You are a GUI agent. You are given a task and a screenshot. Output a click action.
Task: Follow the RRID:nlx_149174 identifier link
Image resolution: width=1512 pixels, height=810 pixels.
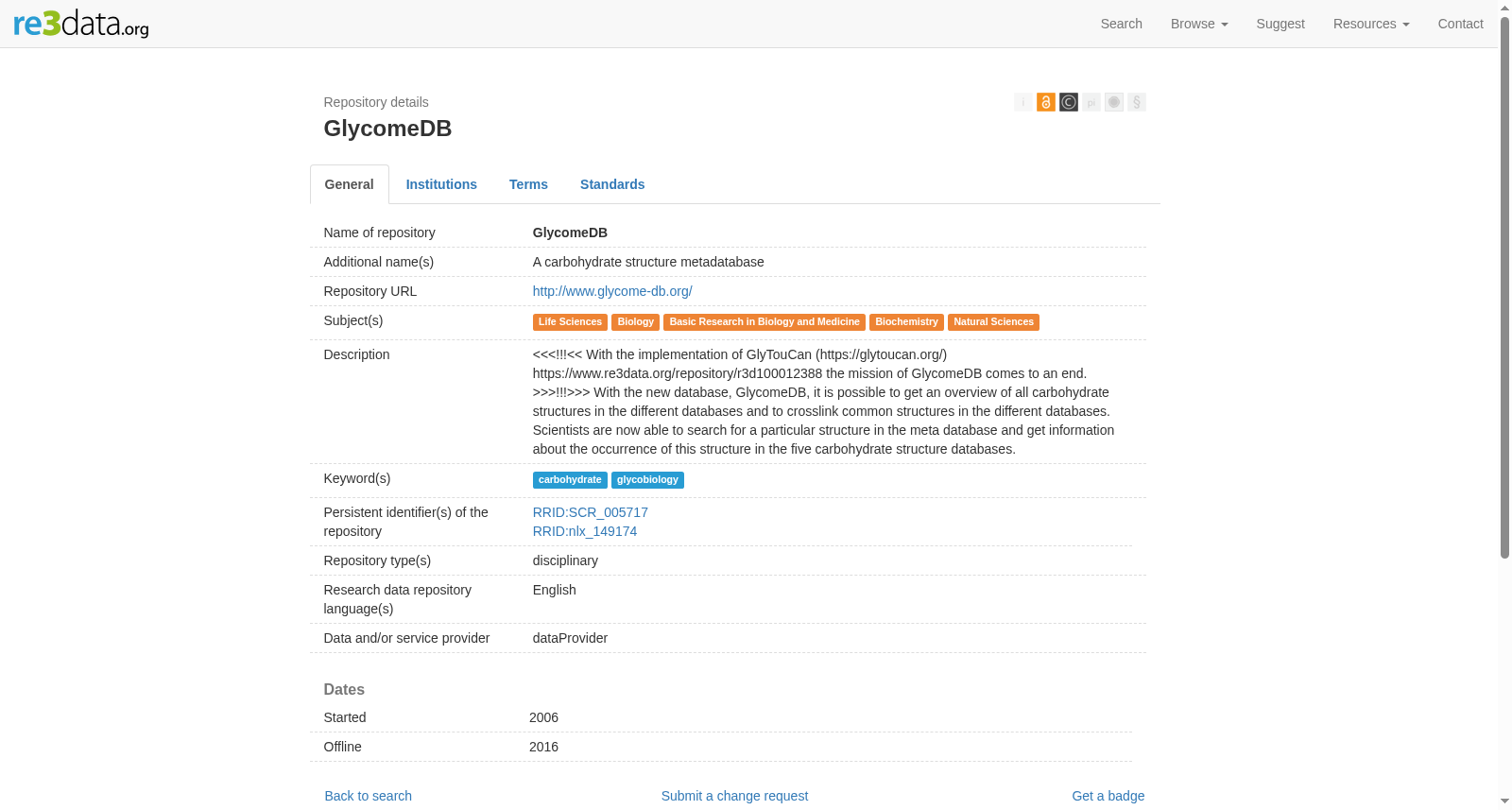585,531
